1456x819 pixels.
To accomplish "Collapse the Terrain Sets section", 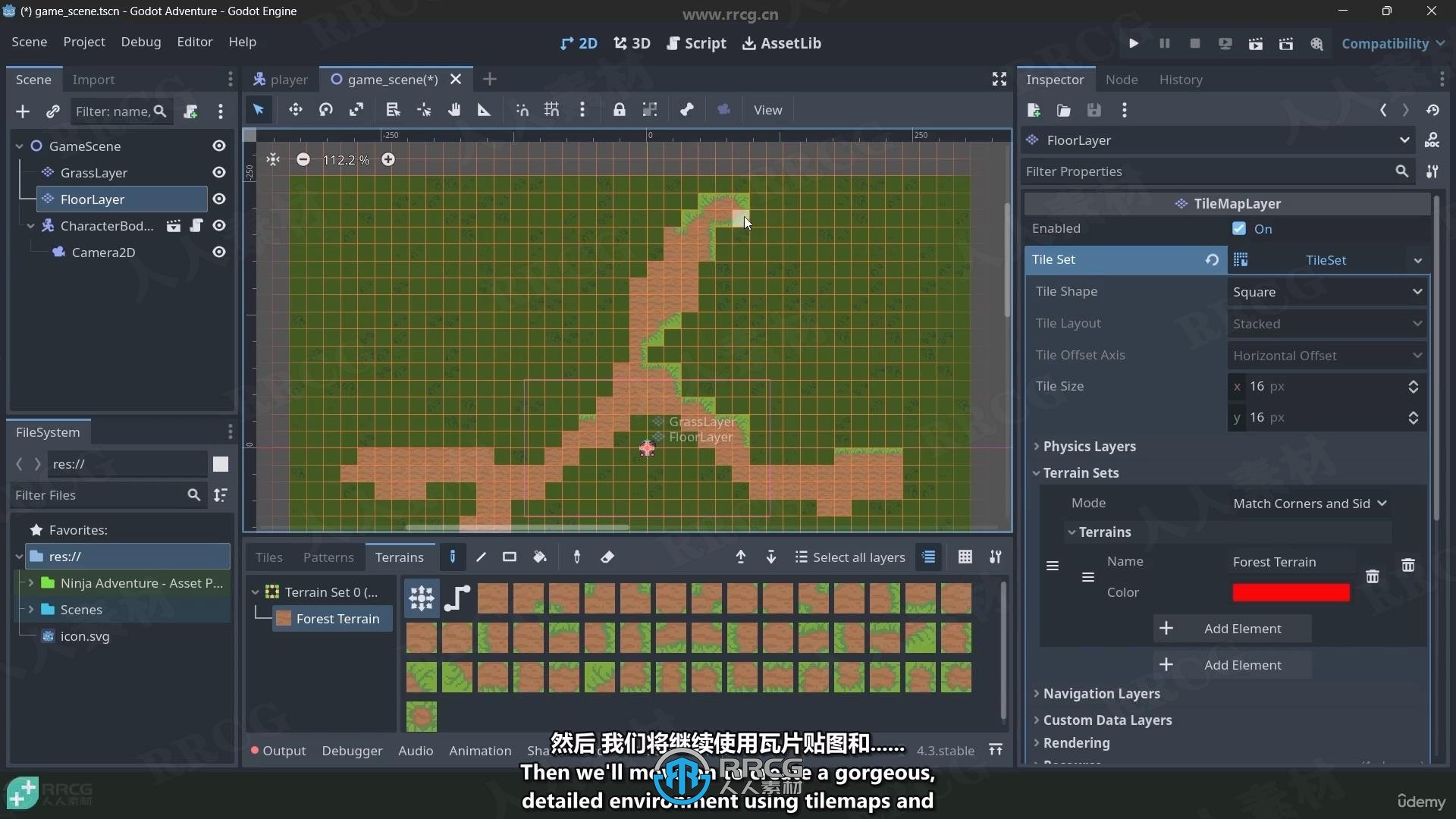I will (x=1081, y=472).
